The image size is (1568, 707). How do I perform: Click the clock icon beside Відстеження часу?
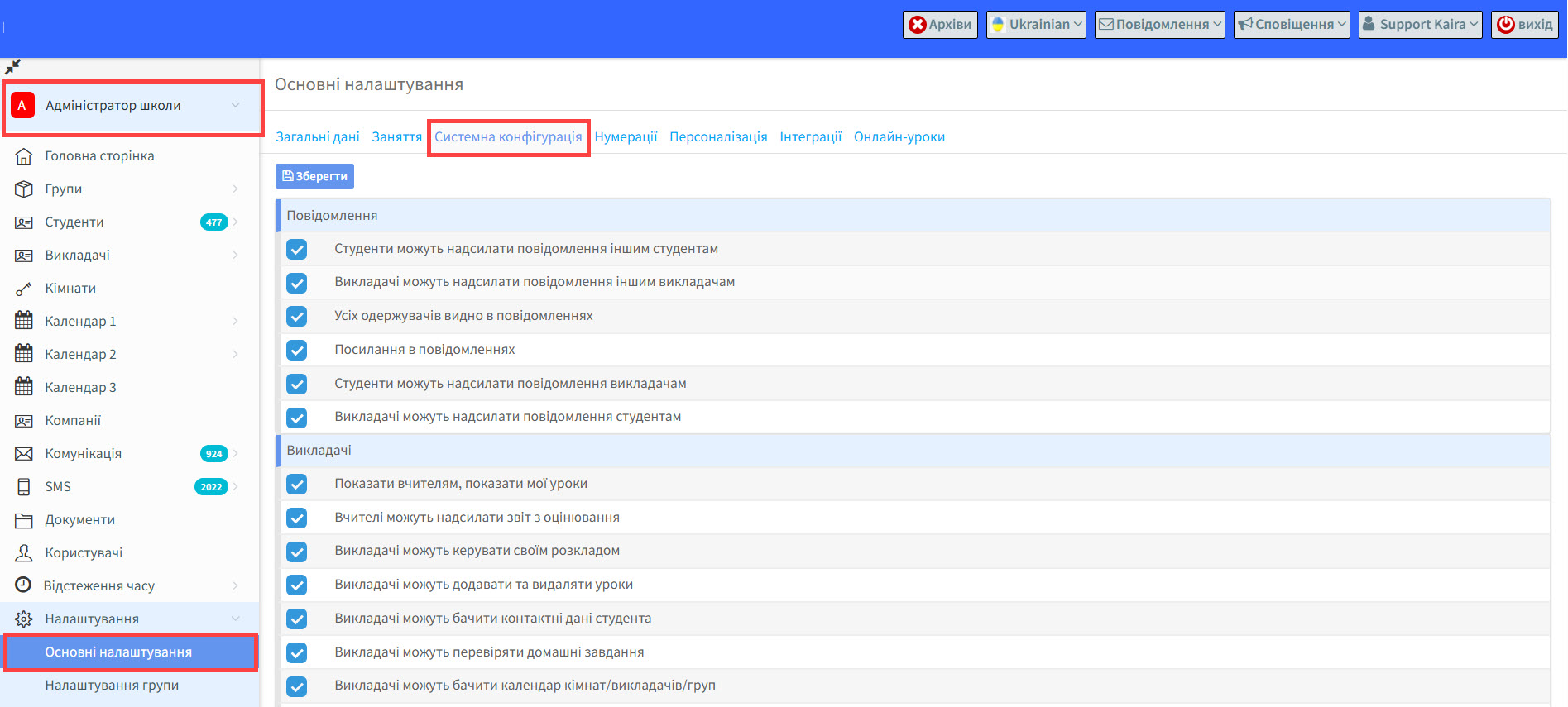pyautogui.click(x=24, y=585)
